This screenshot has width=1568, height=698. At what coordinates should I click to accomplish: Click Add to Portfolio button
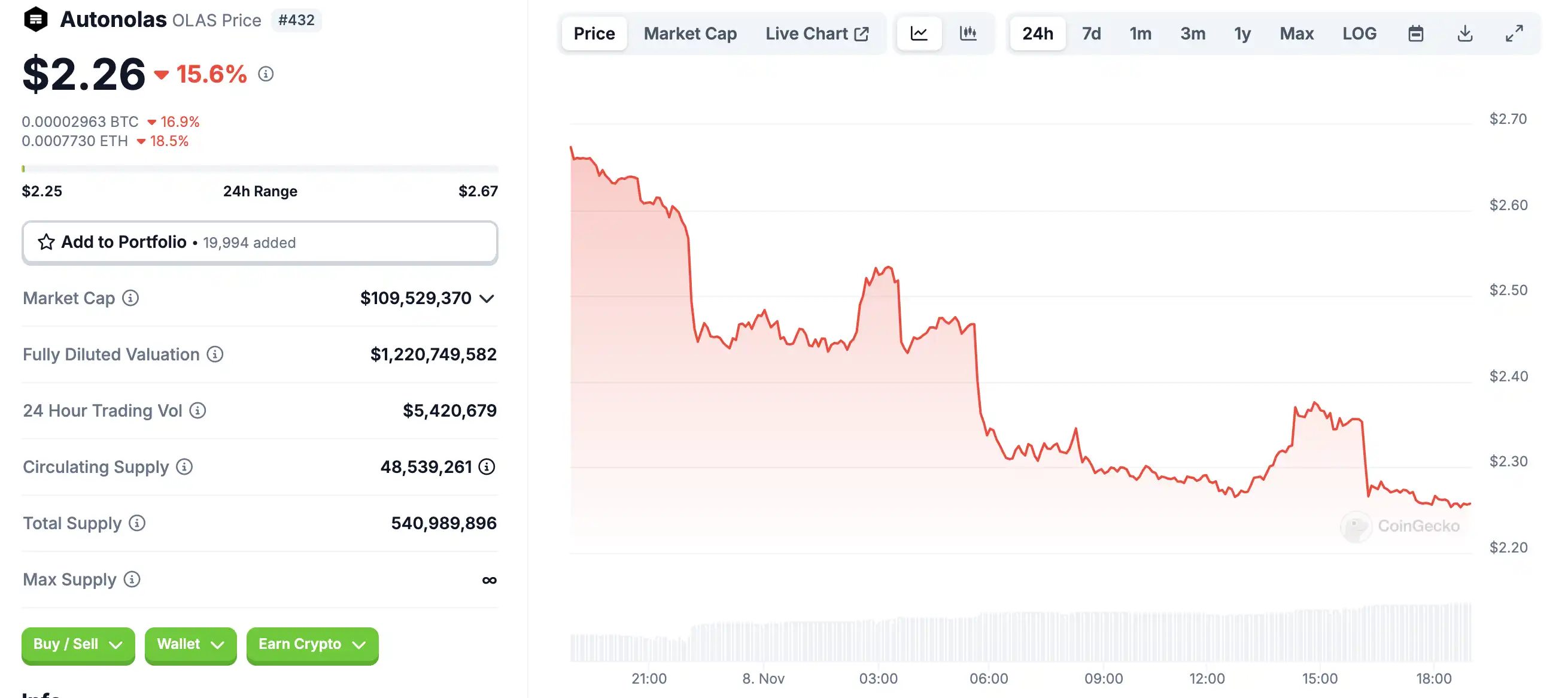click(x=259, y=242)
